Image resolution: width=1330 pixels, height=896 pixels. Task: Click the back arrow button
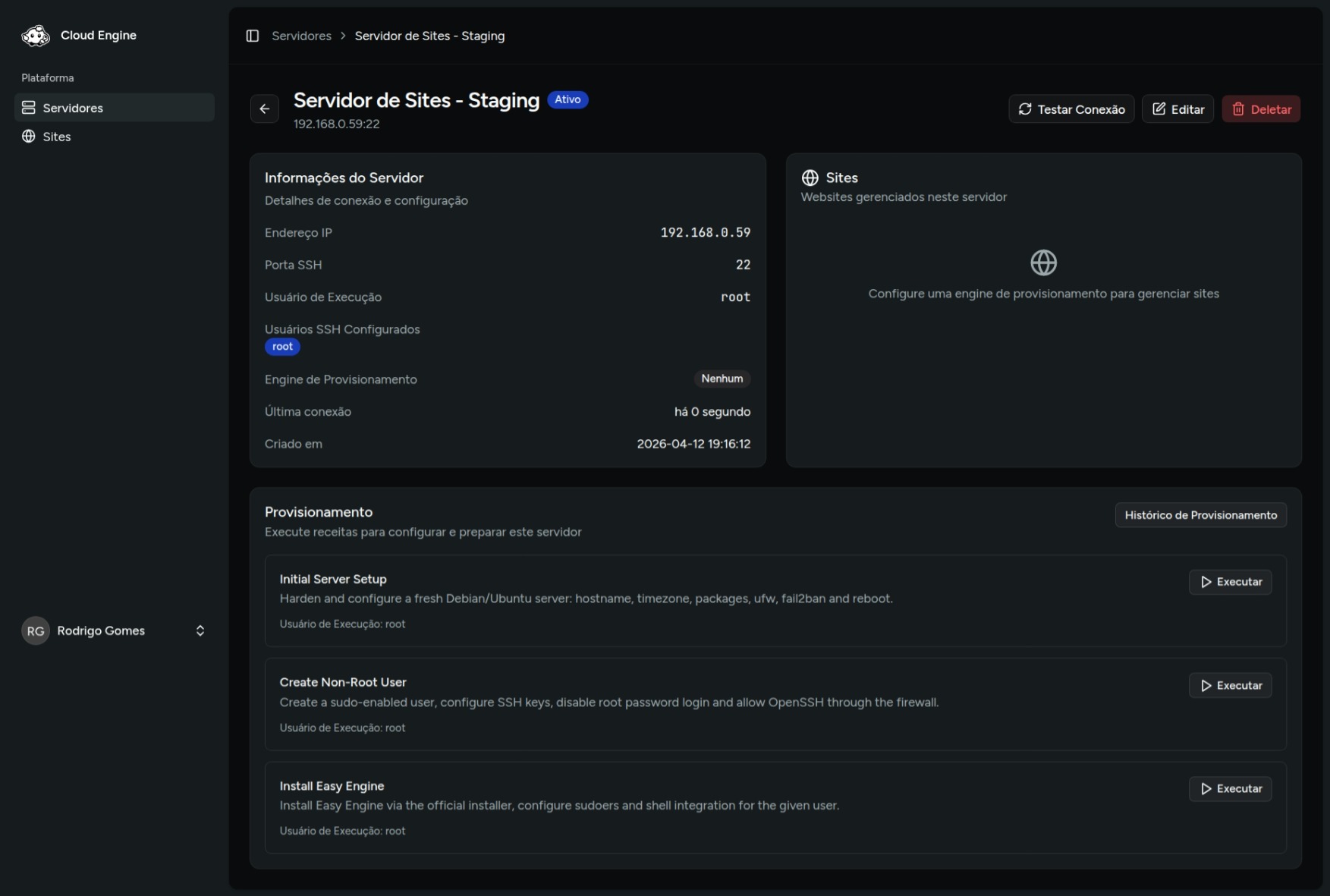point(264,109)
